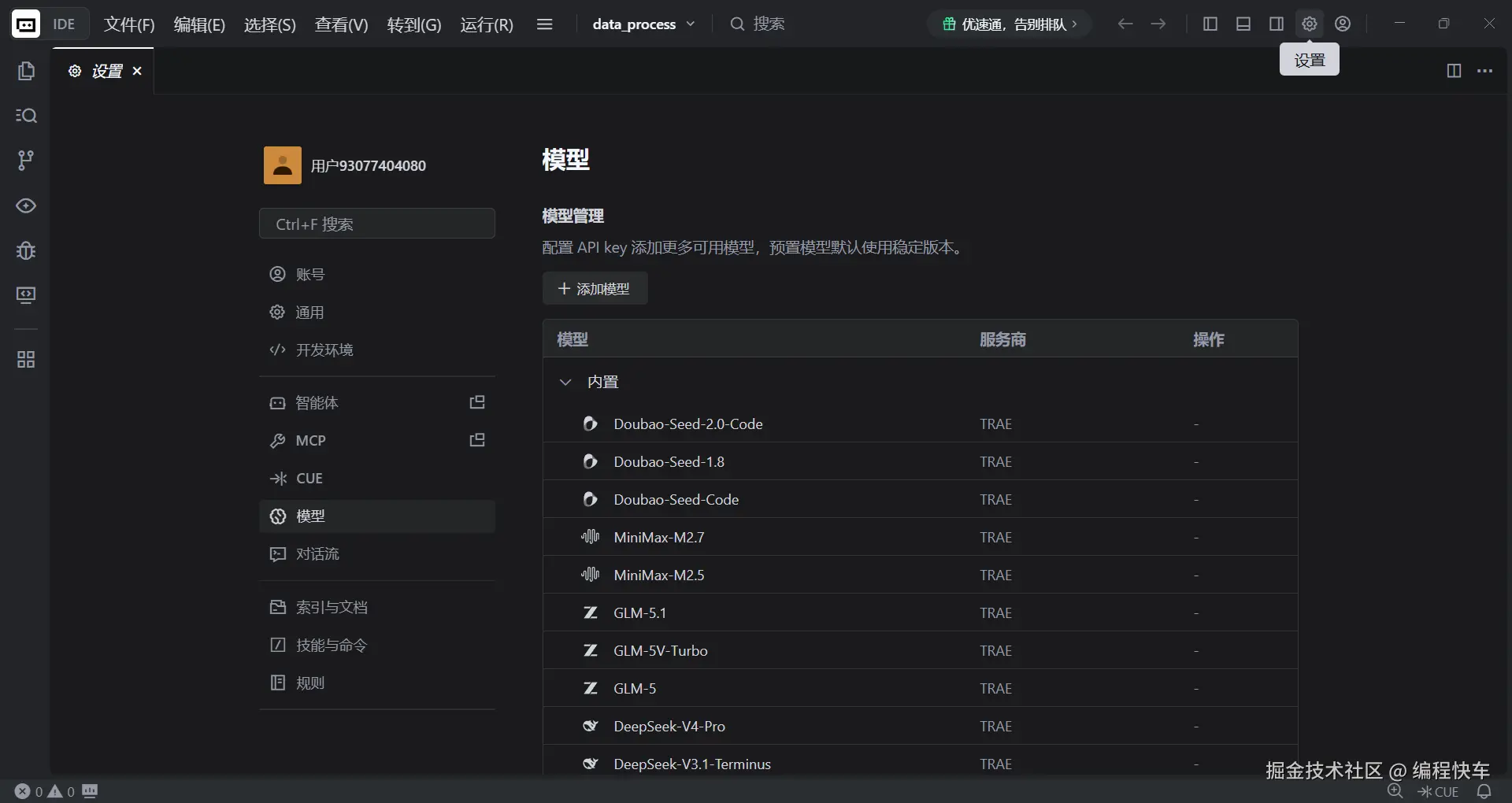The width and height of the screenshot is (1512, 803).
Task: Open the search panel icon in sidebar
Action: pyautogui.click(x=26, y=116)
